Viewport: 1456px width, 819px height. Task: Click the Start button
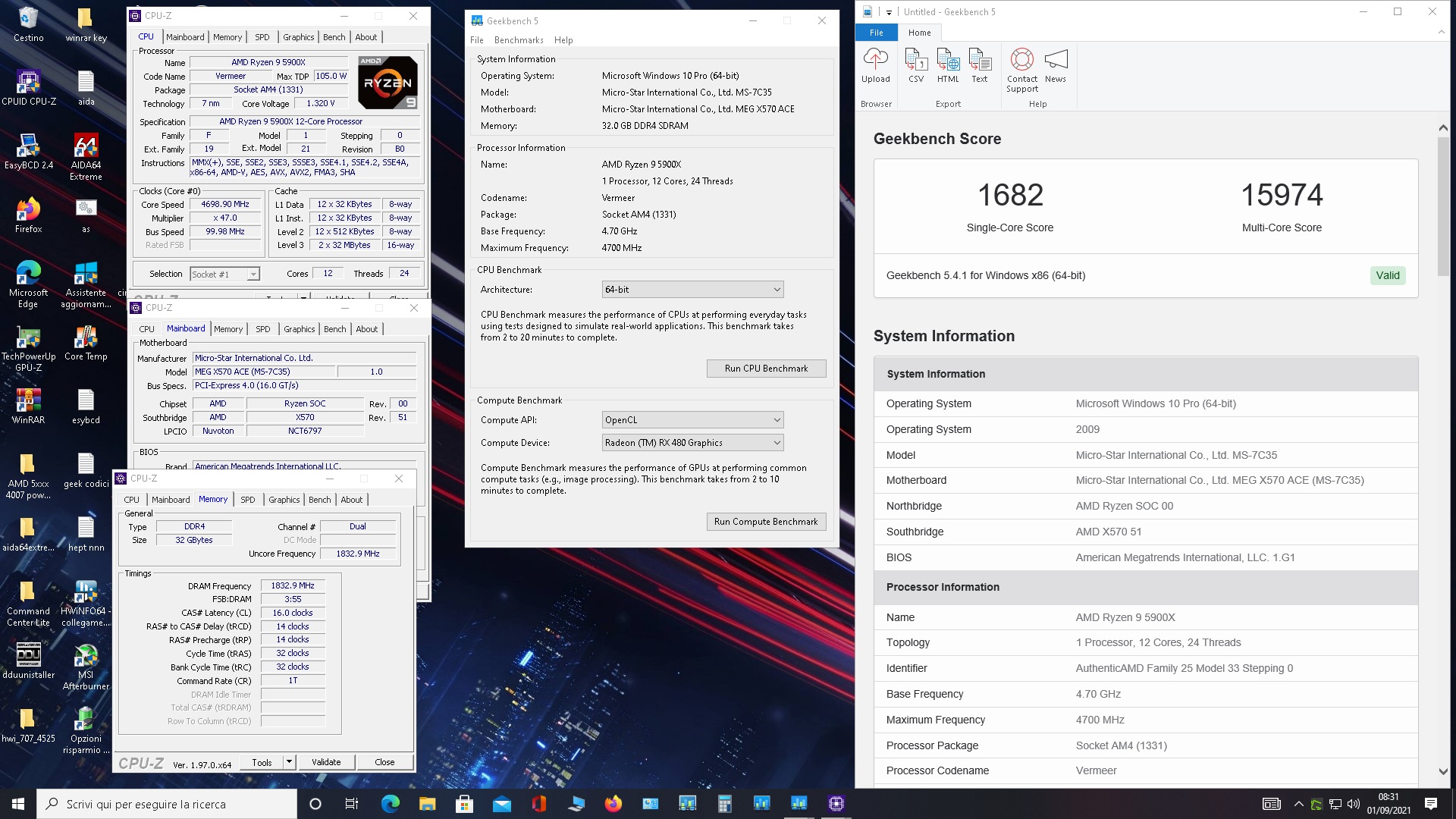point(18,804)
